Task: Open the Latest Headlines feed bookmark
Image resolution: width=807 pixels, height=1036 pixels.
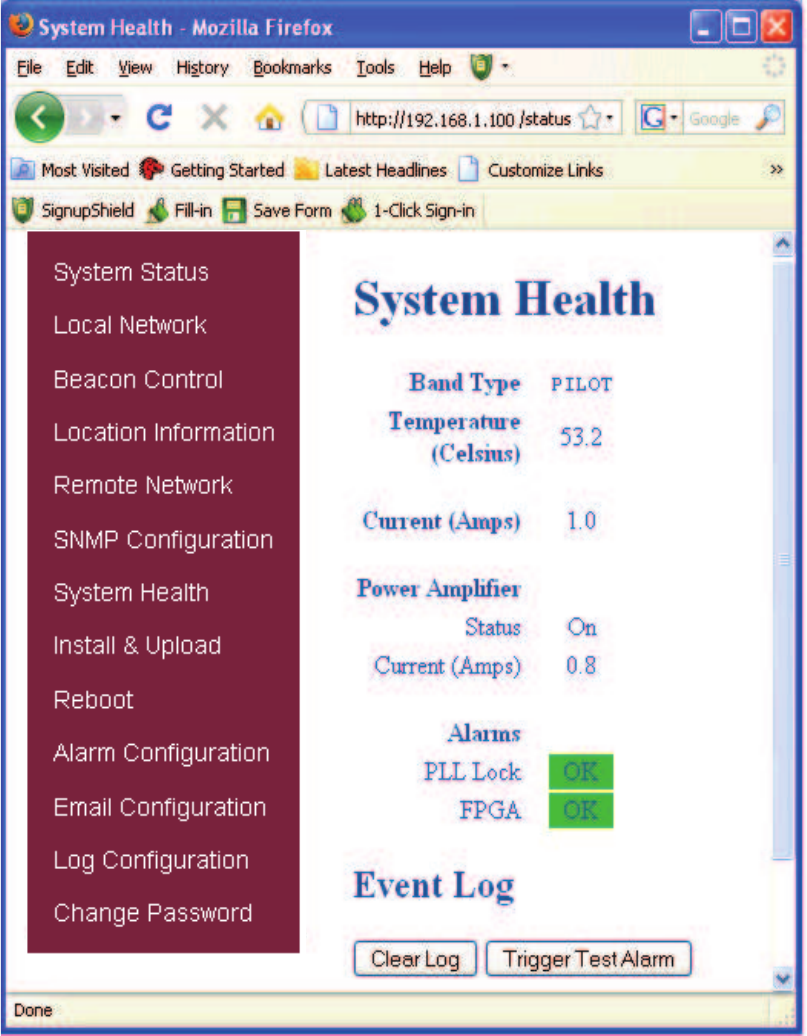Action: (x=370, y=170)
